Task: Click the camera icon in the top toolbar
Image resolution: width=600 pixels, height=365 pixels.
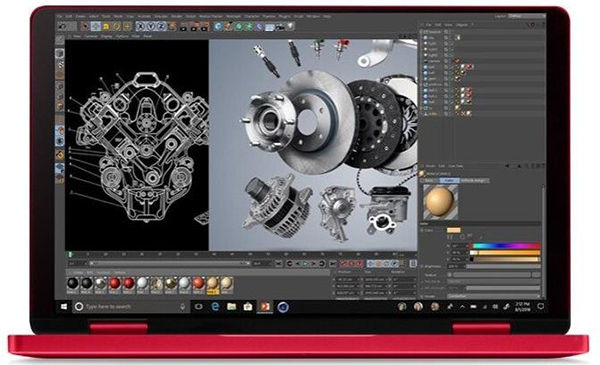Action: point(280,26)
